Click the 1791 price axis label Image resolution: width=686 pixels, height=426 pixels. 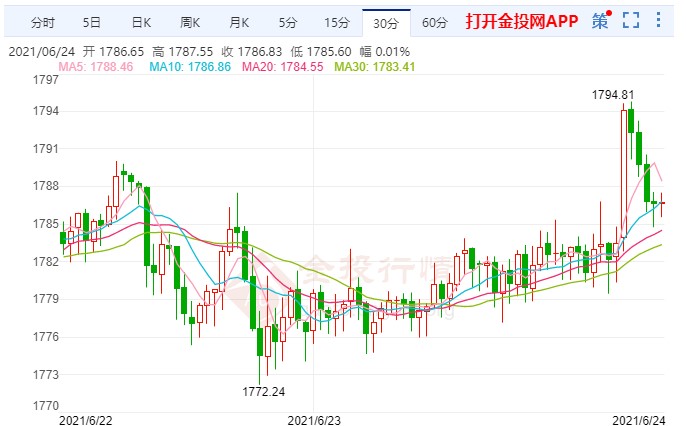[x=46, y=149]
